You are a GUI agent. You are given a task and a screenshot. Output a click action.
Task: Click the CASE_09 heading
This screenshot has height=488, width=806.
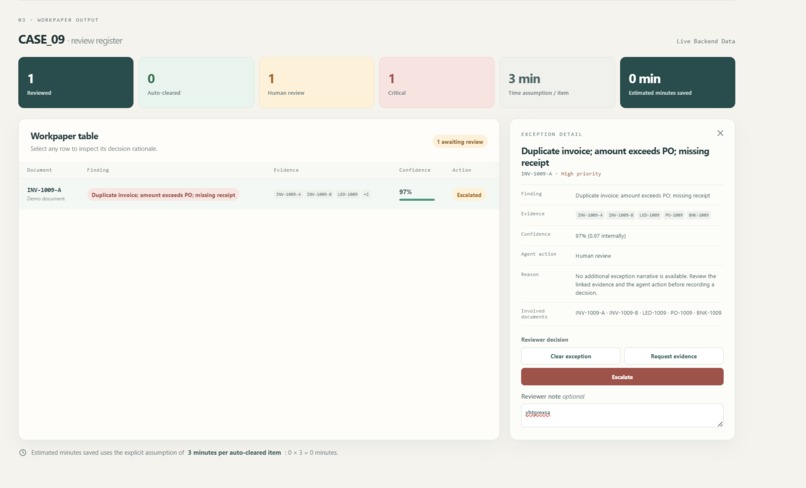(42, 40)
